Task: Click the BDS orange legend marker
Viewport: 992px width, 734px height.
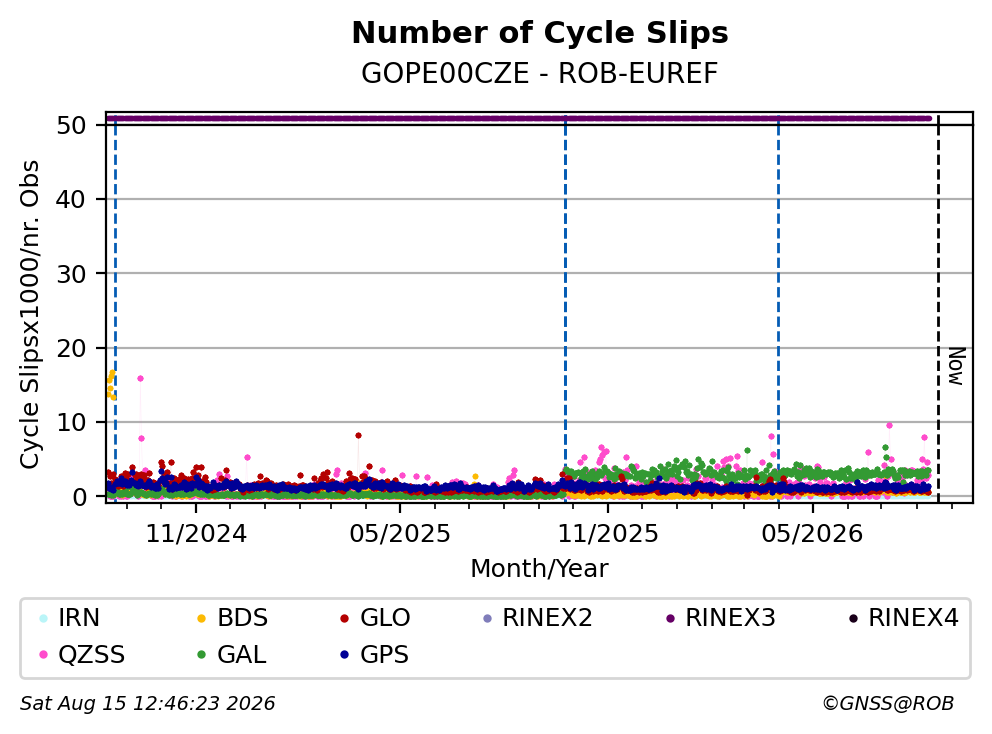Action: click(x=202, y=618)
